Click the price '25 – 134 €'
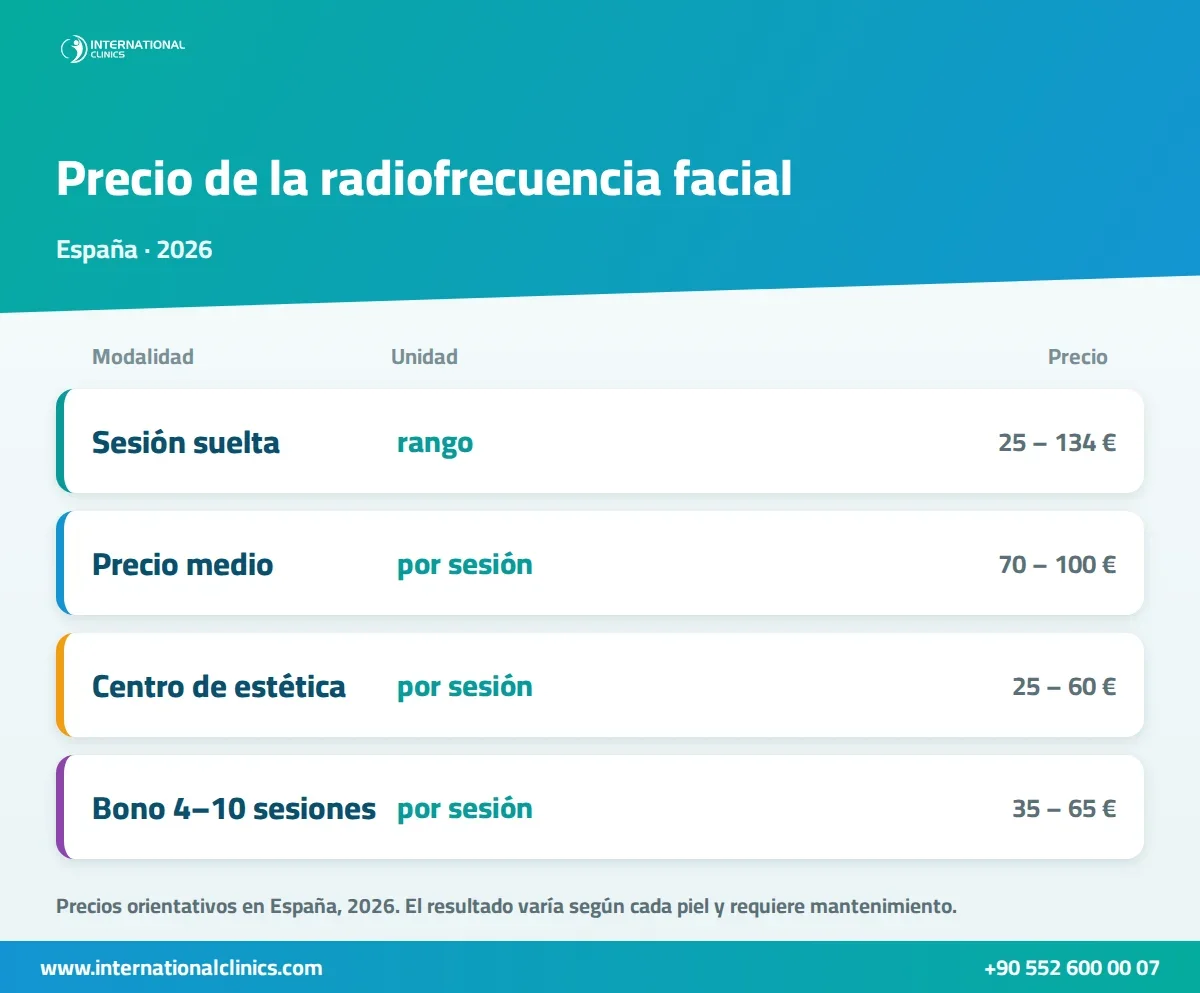The height and width of the screenshot is (993, 1200). coord(1057,442)
